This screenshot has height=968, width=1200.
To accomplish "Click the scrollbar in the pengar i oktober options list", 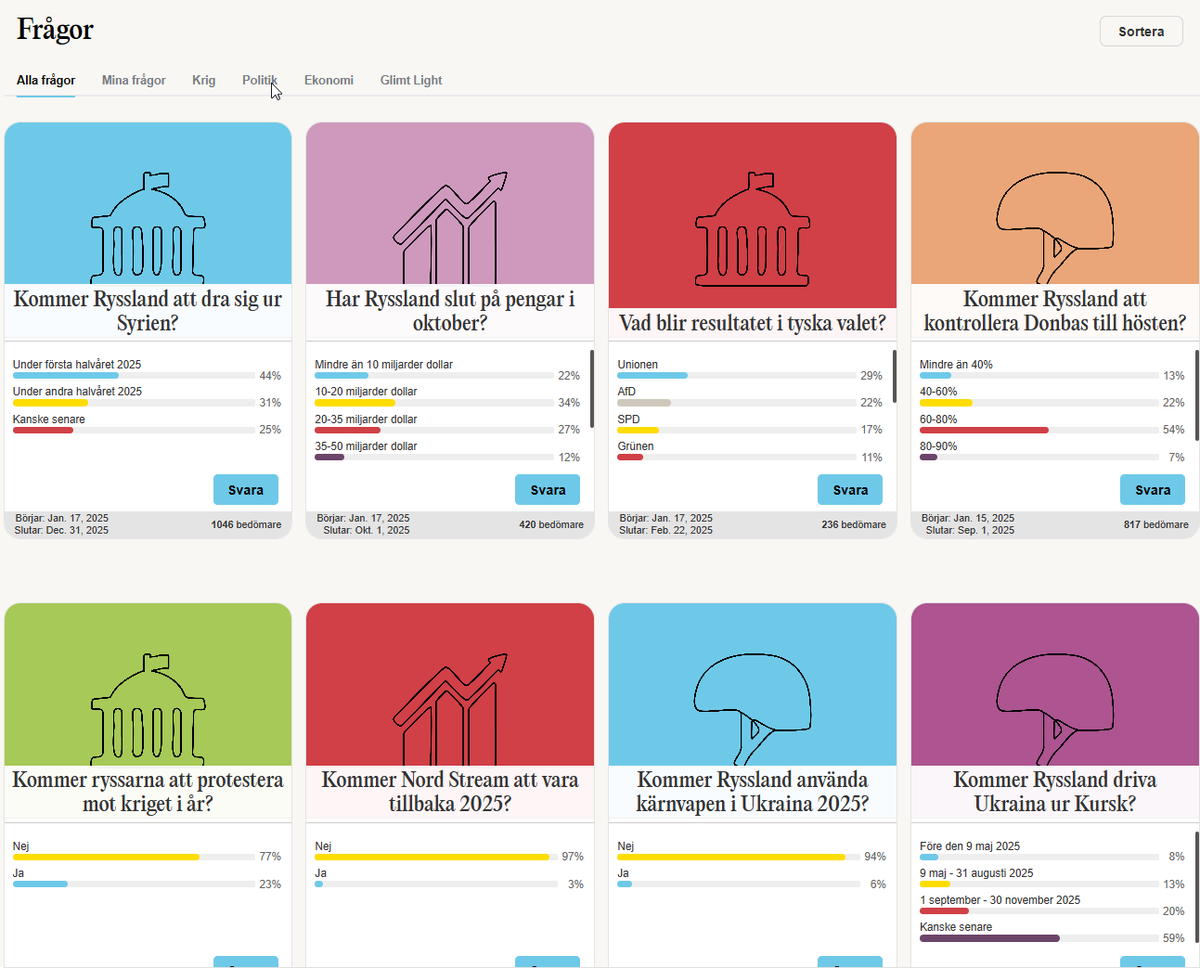I will (592, 388).
